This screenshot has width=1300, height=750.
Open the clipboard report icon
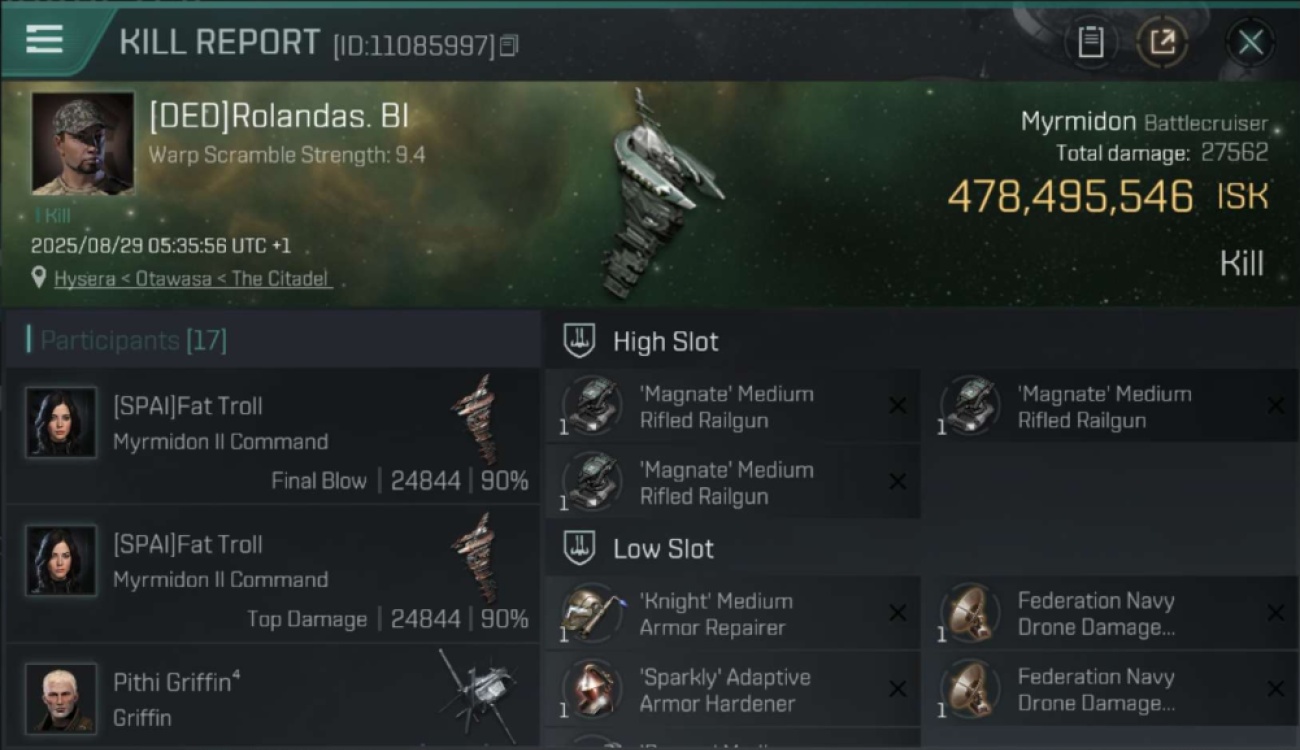[x=1090, y=42]
